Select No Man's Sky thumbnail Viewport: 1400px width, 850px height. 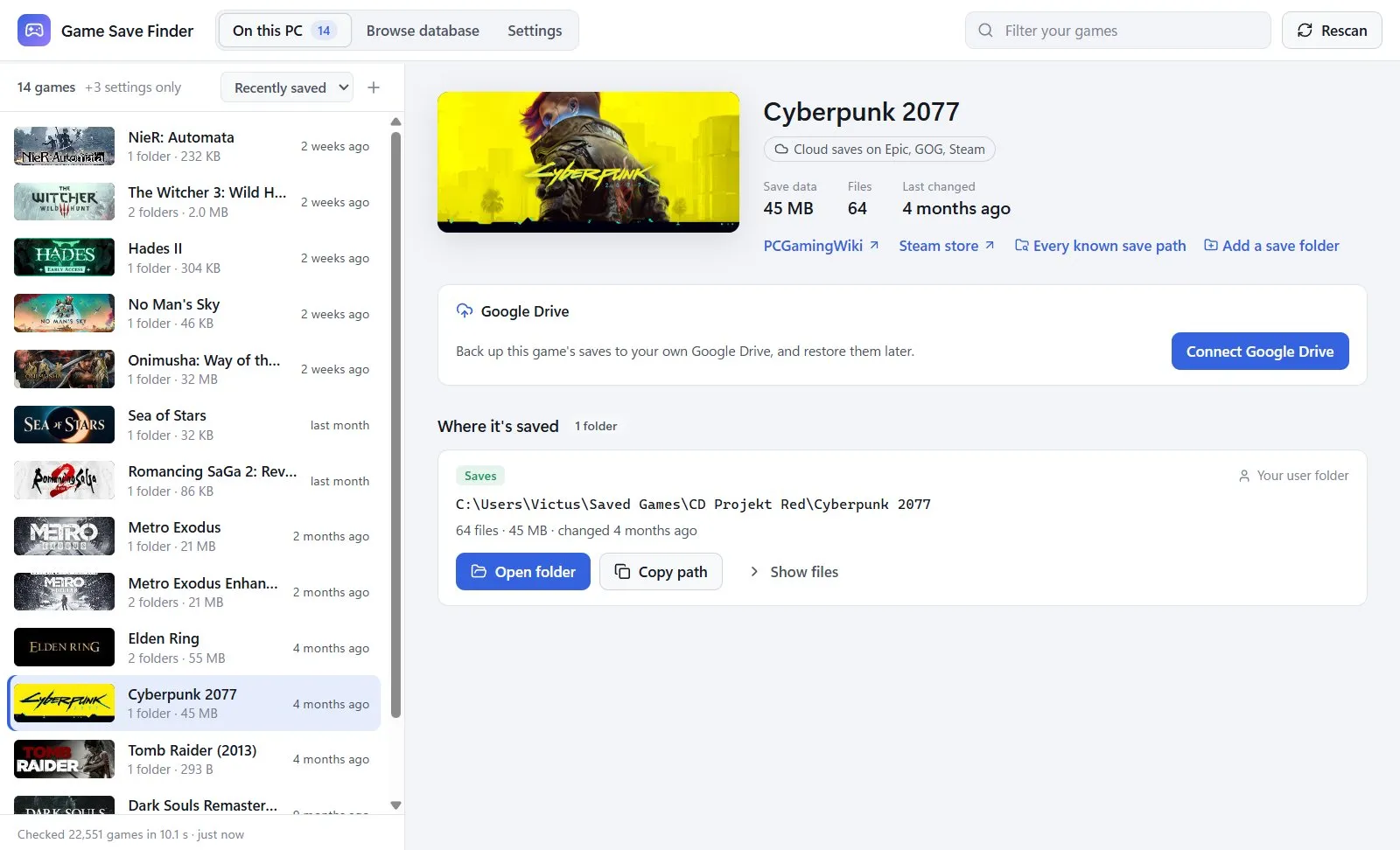point(64,313)
